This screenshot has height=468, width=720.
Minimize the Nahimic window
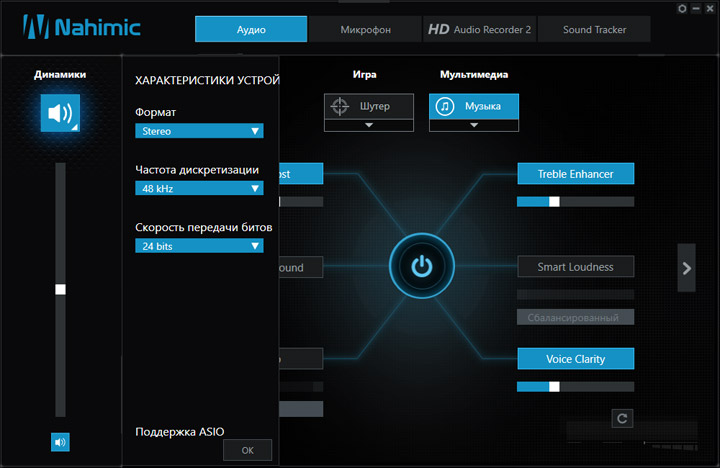696,9
